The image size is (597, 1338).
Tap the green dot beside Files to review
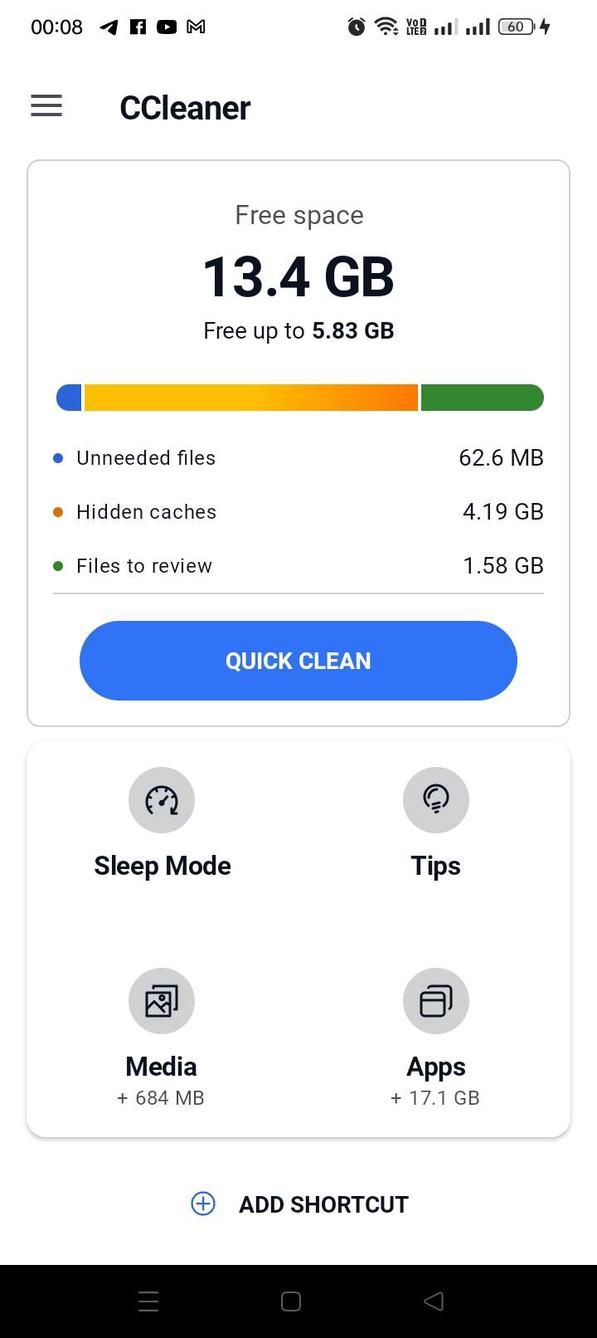57,566
